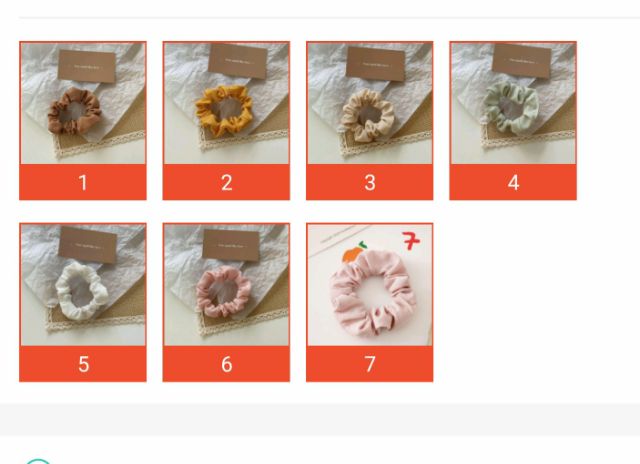Click the orange label numbered 5
640x464 pixels.
(x=83, y=364)
